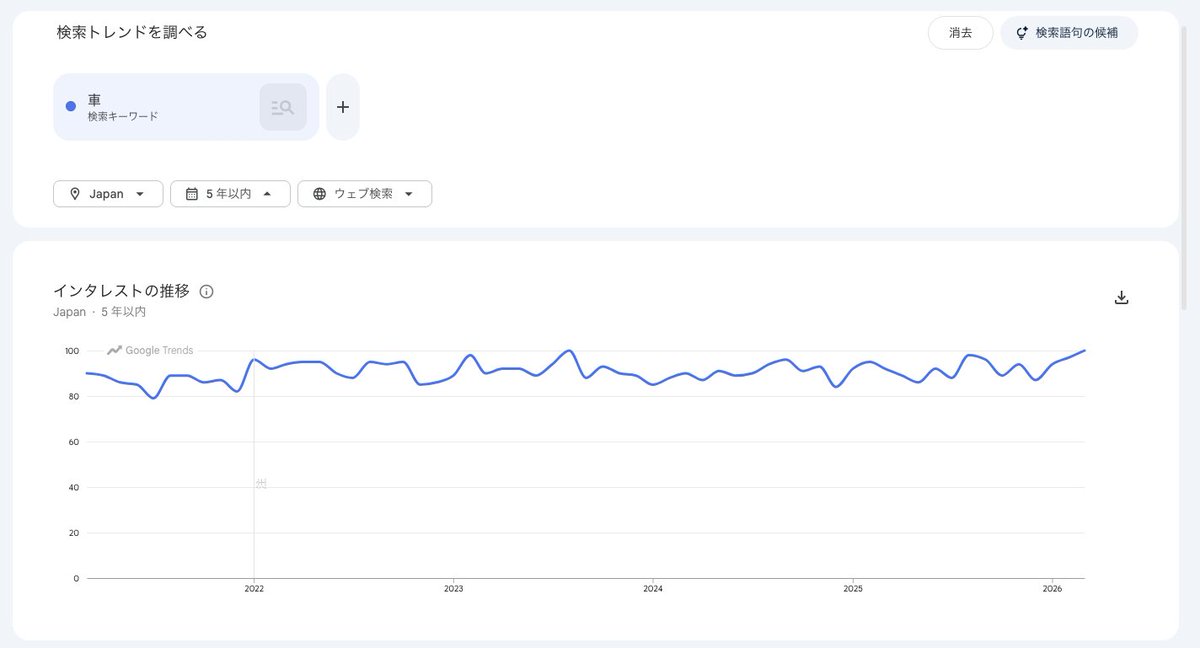Click the blue dot color marker for 車

[x=70, y=106]
